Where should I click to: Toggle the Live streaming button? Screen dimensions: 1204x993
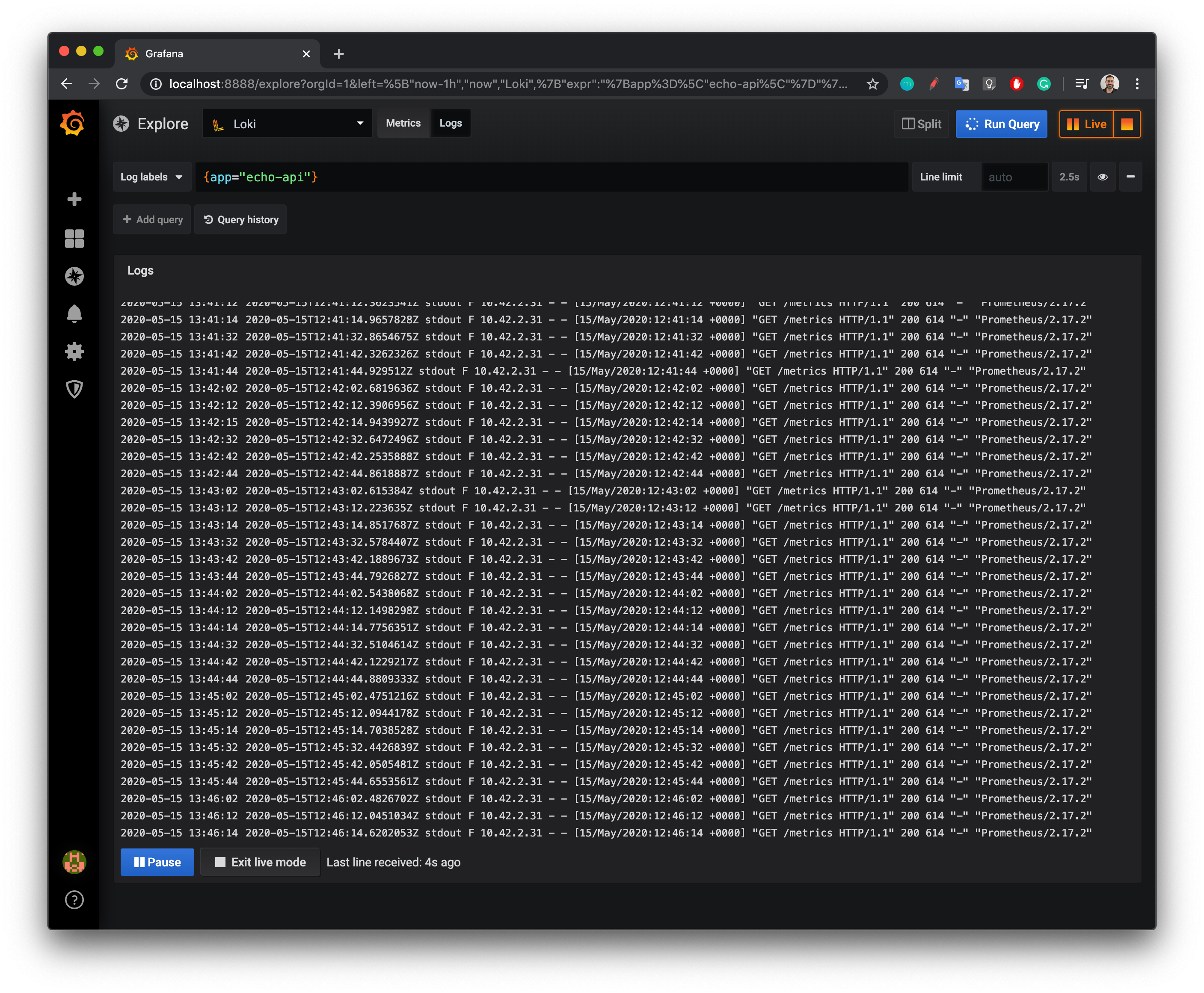1086,124
